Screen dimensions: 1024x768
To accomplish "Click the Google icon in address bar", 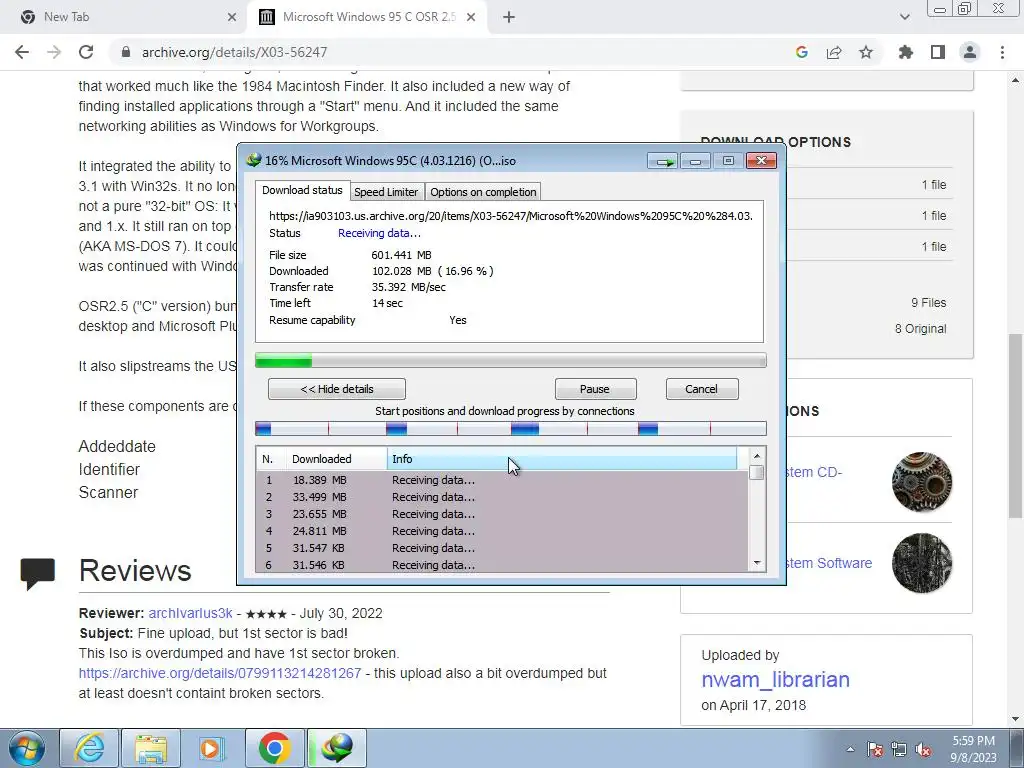I will coord(802,52).
